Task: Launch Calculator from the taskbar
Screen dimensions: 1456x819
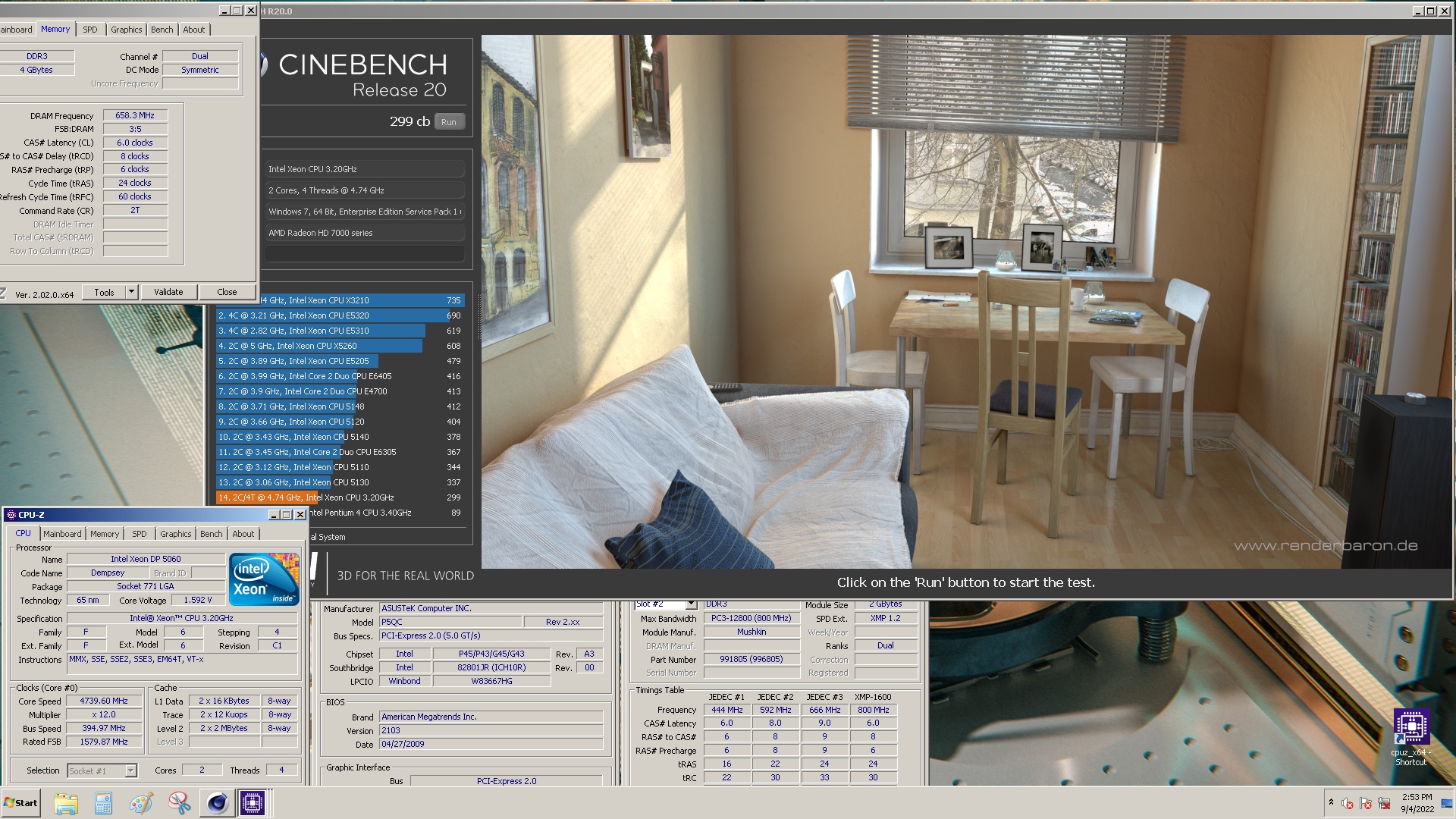Action: coord(103,803)
